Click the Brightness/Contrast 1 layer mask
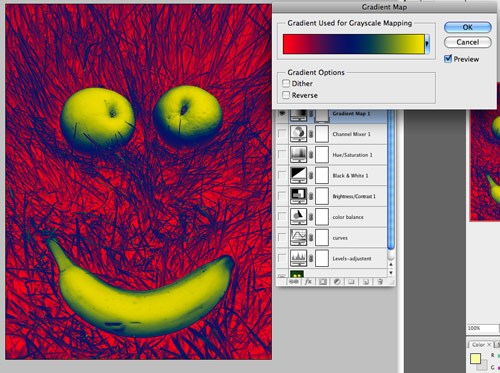 click(x=322, y=196)
